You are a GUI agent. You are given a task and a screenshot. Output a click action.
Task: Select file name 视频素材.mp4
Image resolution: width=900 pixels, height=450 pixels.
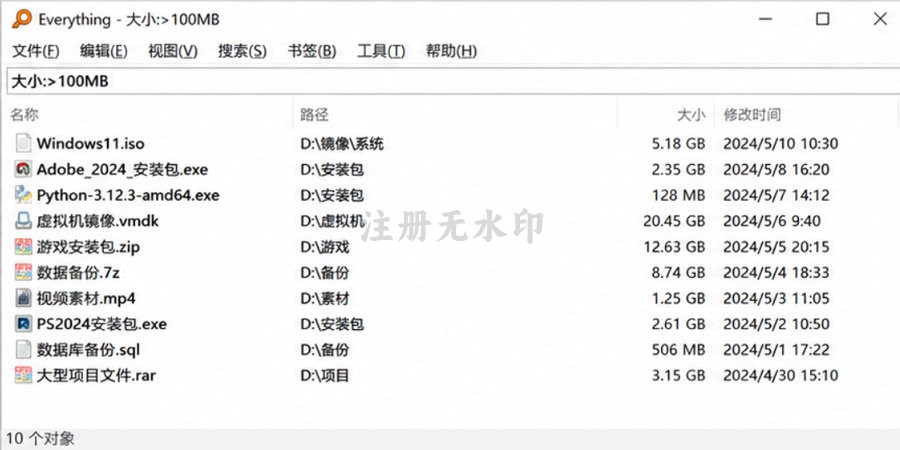[86, 298]
